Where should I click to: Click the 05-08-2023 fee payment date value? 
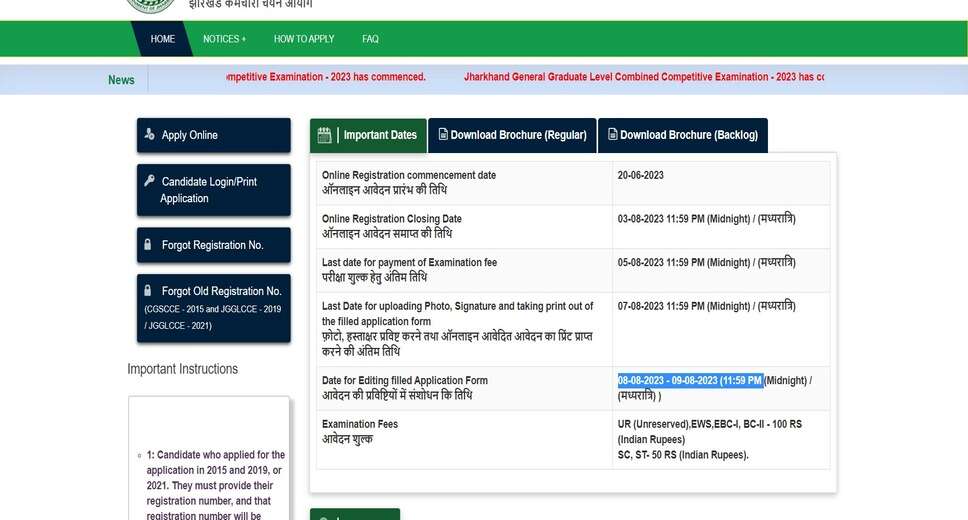[706, 262]
